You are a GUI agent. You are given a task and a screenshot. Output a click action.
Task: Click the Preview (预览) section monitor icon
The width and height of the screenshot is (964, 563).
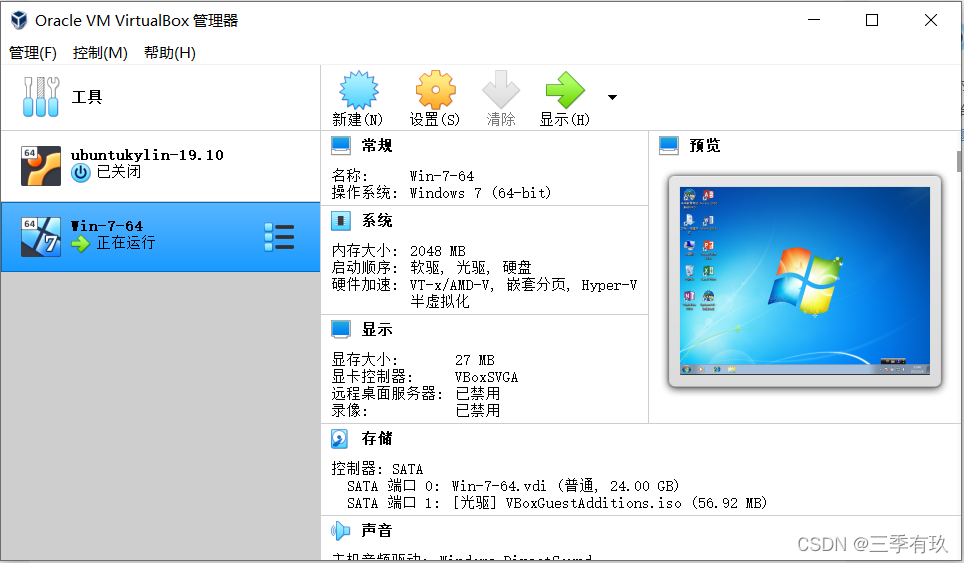coord(669,146)
